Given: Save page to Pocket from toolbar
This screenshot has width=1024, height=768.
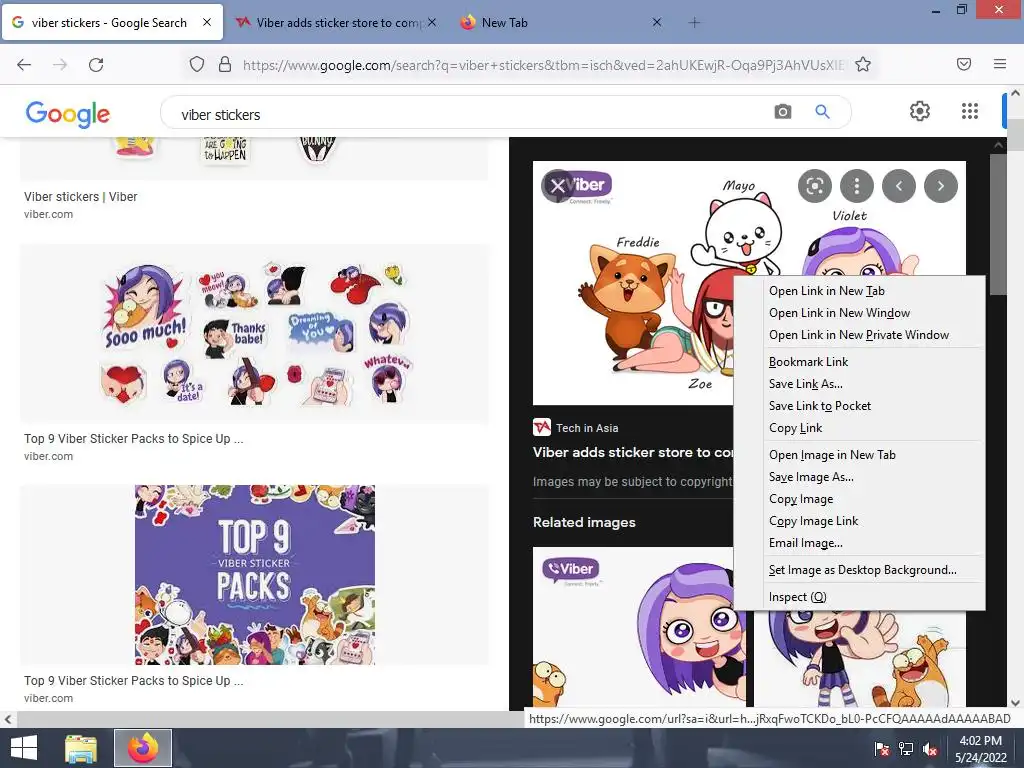Looking at the screenshot, I should click(964, 64).
